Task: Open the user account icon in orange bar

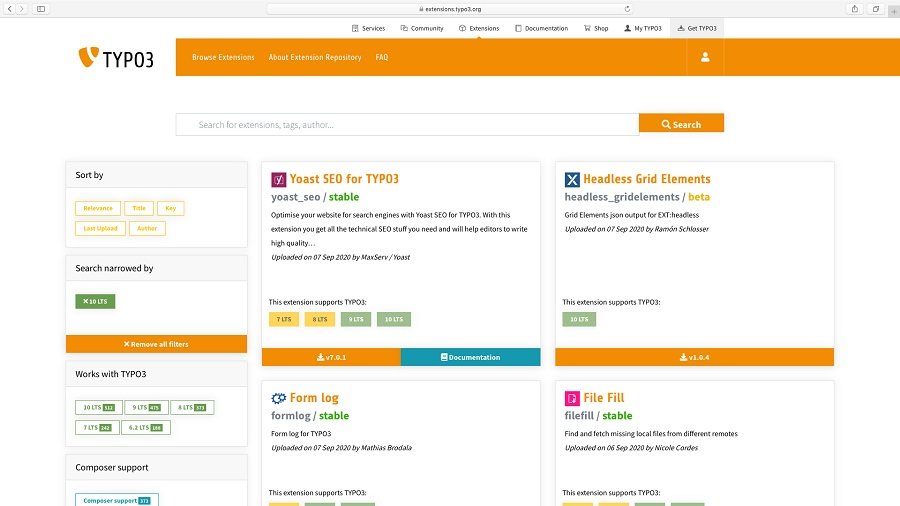Action: point(705,57)
